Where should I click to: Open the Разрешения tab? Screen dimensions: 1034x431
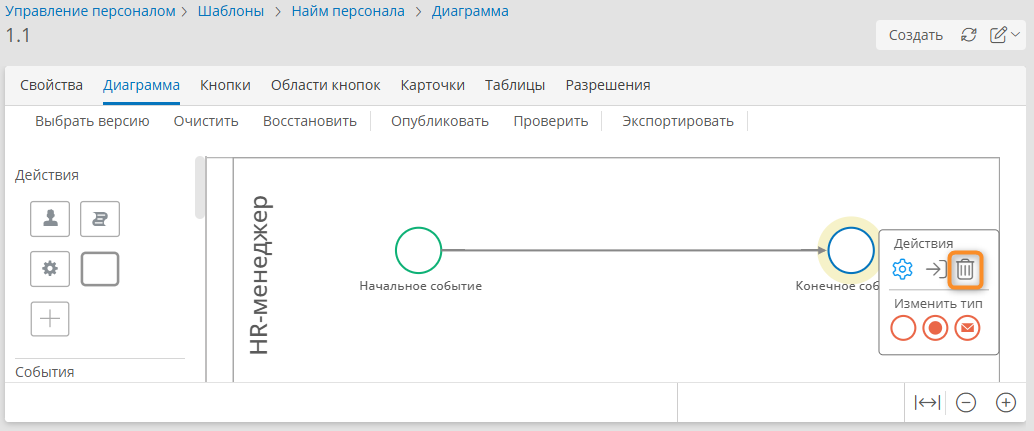pyautogui.click(x=608, y=85)
